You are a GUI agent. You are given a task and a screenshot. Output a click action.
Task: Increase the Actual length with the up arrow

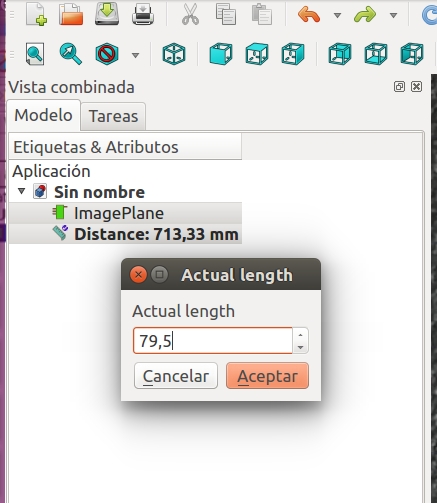[x=300, y=335]
